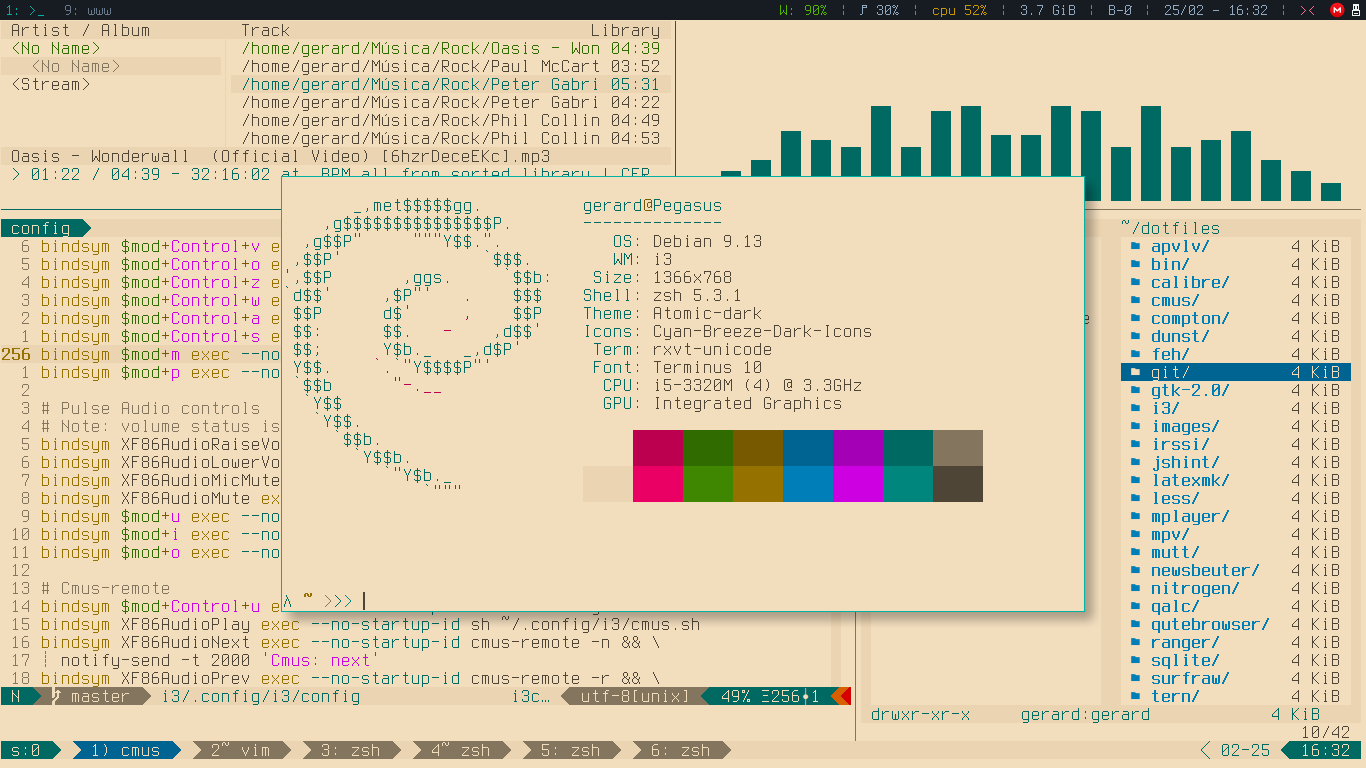Click 'utf-8[unix]' in vim statusline
The height and width of the screenshot is (768, 1366).
click(635, 696)
